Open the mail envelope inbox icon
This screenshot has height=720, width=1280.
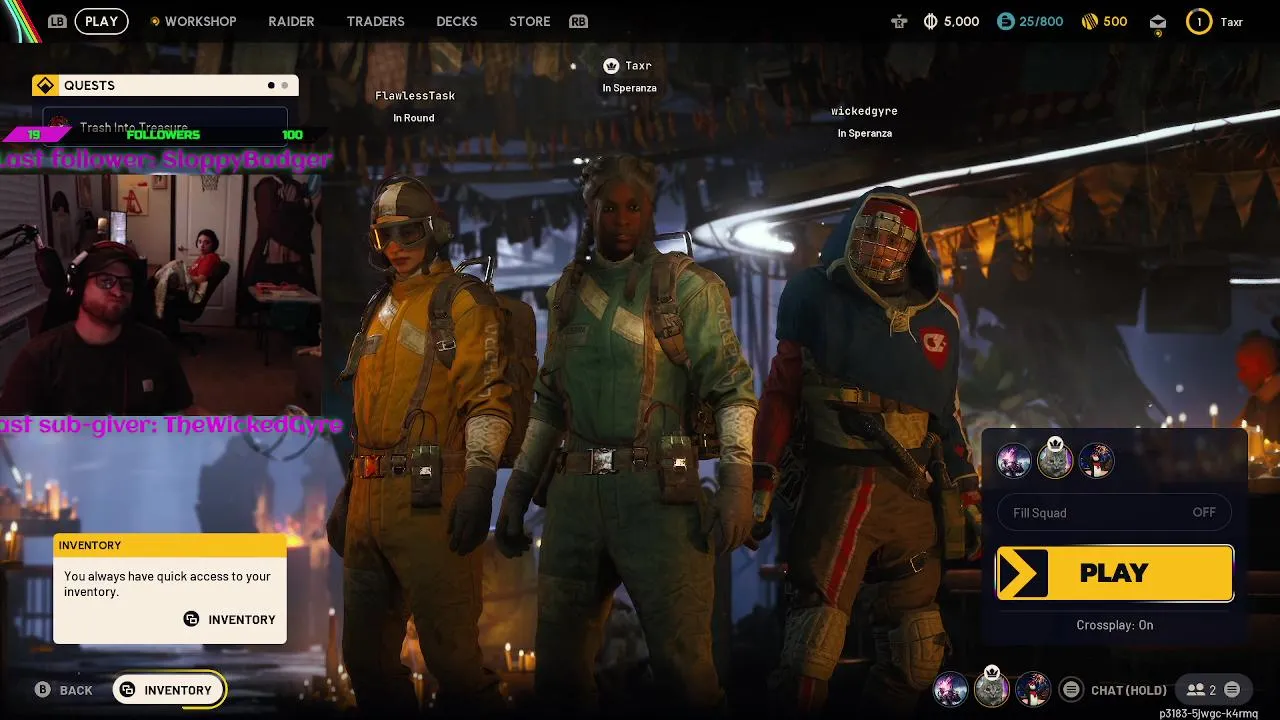tap(1158, 22)
